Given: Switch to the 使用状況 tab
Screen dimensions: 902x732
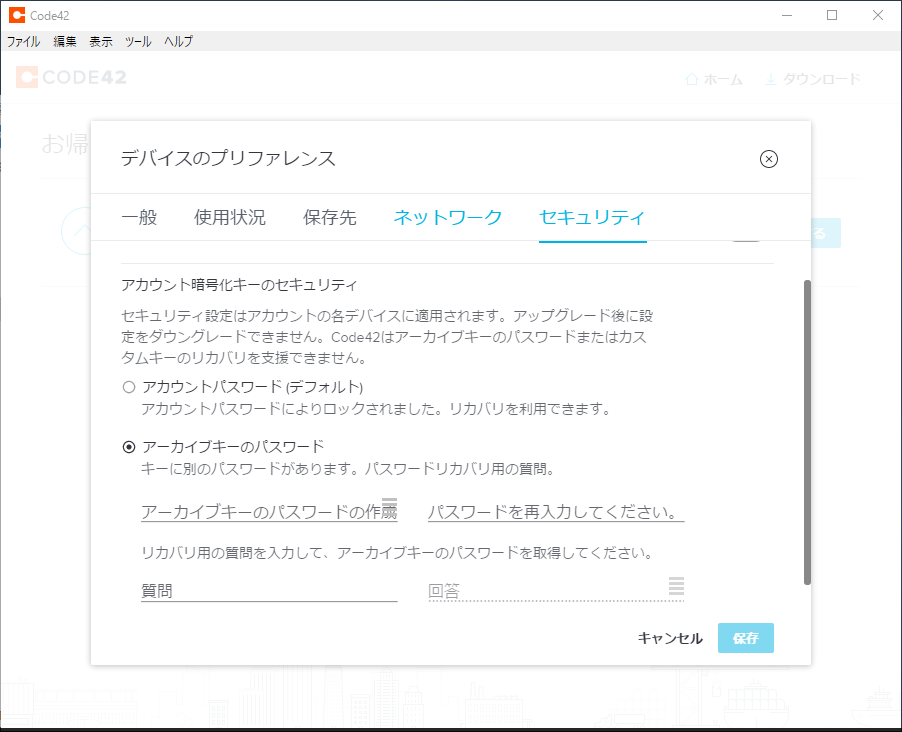Looking at the screenshot, I should point(230,218).
